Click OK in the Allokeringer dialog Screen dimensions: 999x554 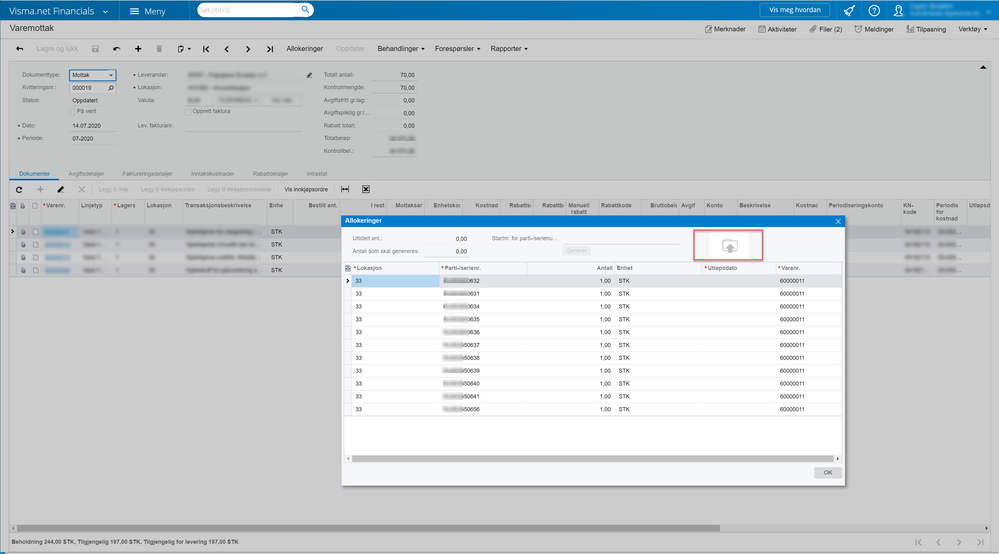(x=827, y=472)
